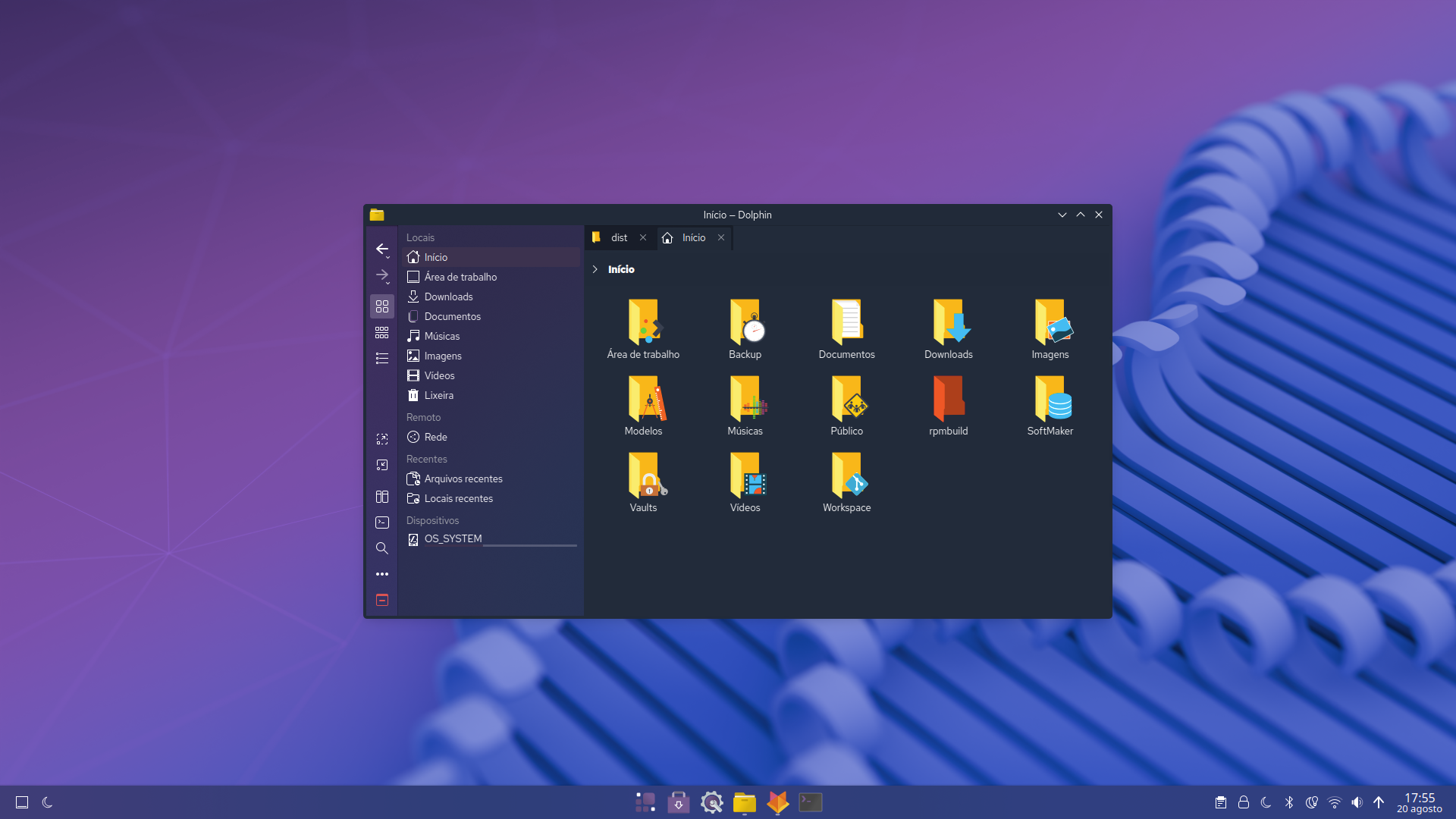Open forward history dropdown arrow

(388, 284)
